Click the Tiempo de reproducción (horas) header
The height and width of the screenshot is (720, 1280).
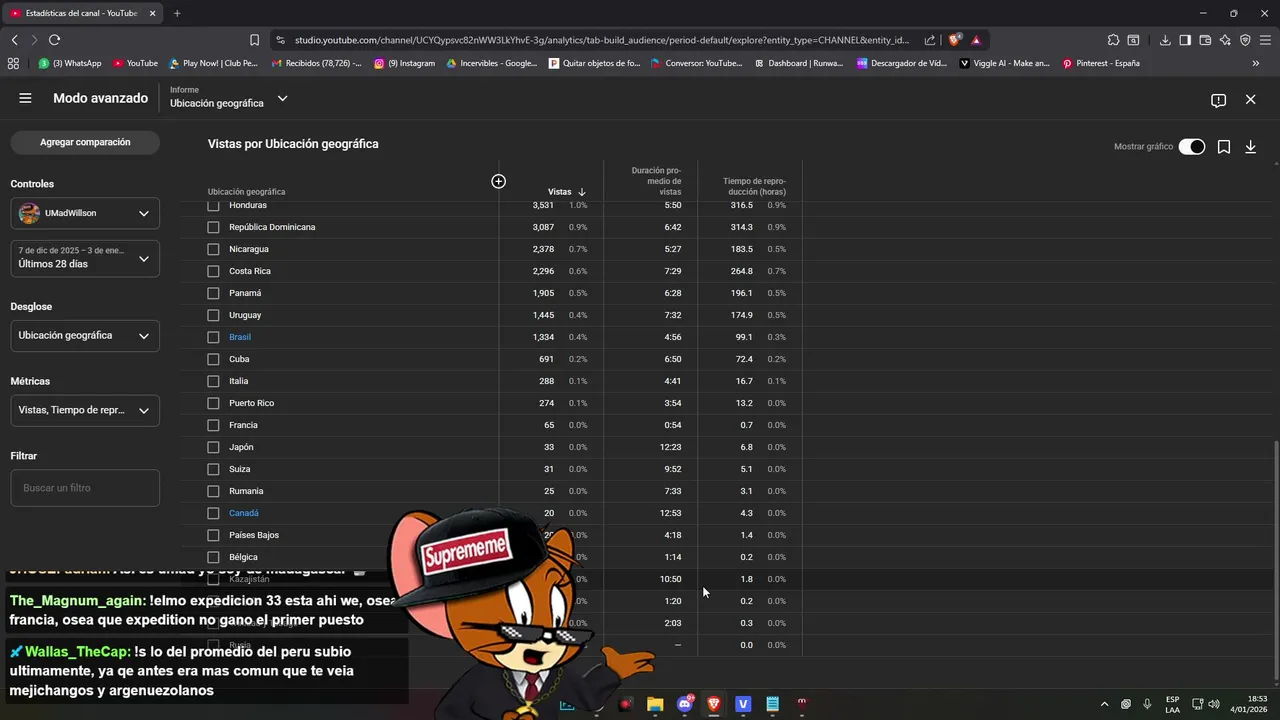coord(754,187)
